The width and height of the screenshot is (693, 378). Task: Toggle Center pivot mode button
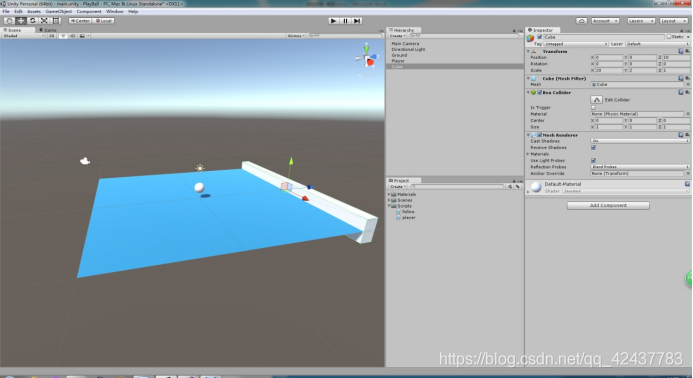point(80,21)
